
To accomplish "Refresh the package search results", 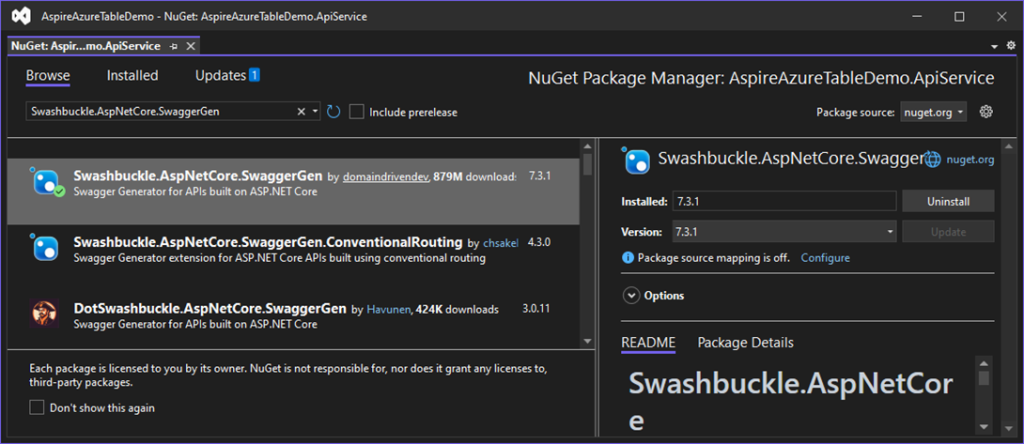I will click(333, 112).
